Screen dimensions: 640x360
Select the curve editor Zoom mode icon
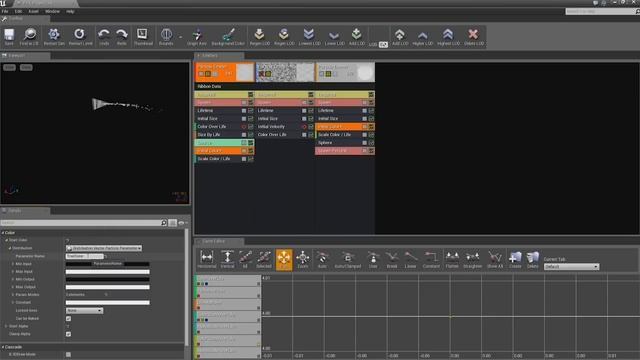tap(303, 258)
